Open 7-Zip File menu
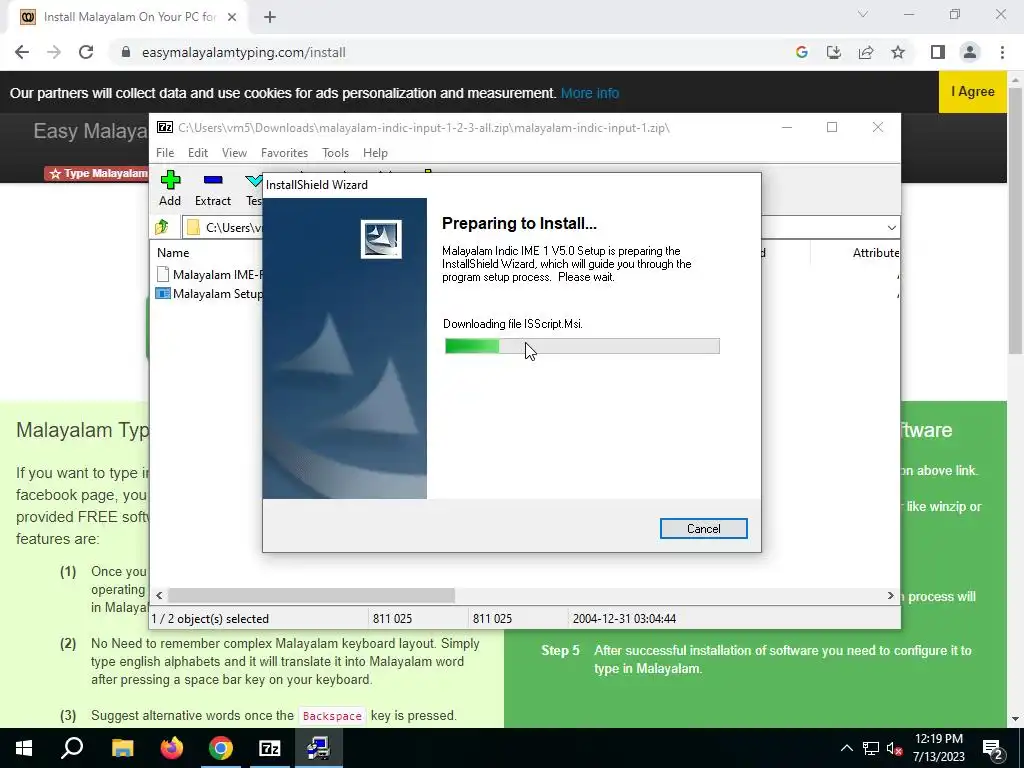The height and width of the screenshot is (768, 1024). [x=165, y=153]
